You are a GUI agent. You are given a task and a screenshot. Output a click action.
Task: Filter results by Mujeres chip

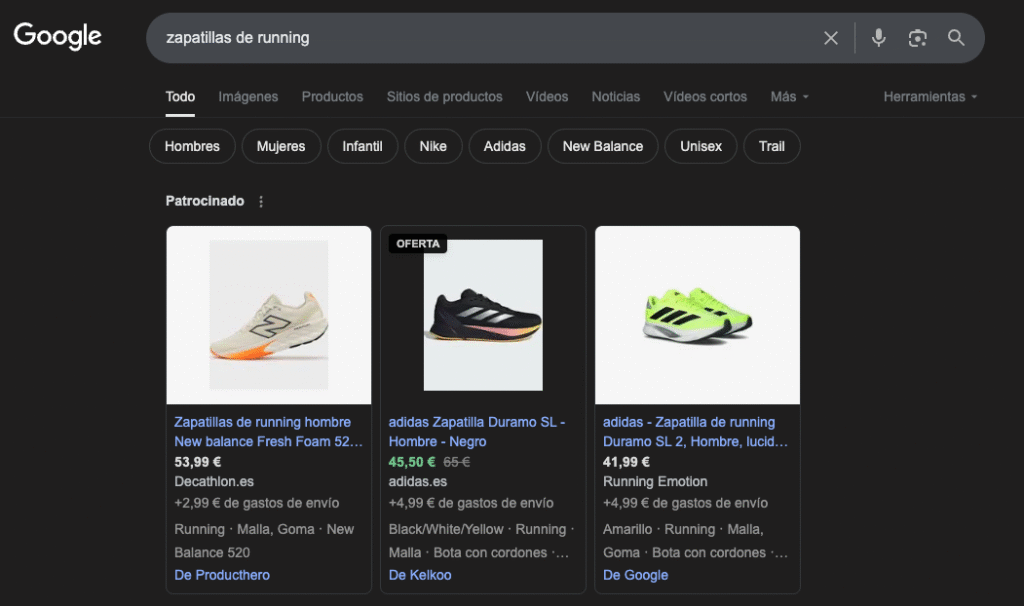281,146
